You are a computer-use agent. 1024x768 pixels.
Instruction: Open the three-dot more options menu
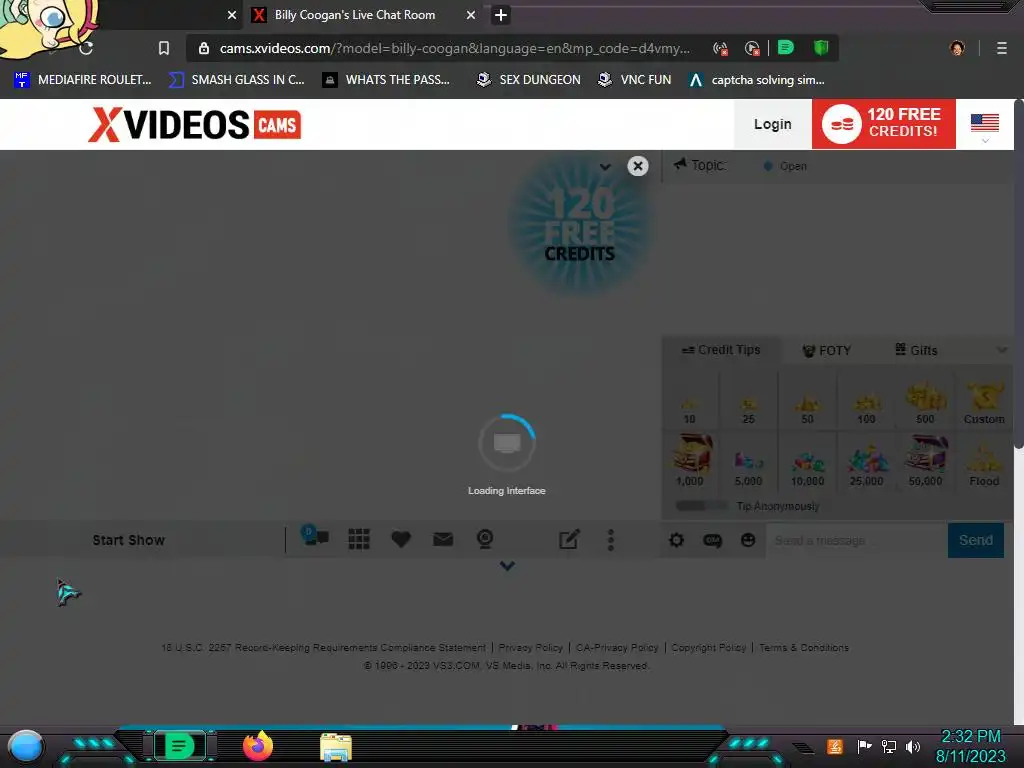611,540
